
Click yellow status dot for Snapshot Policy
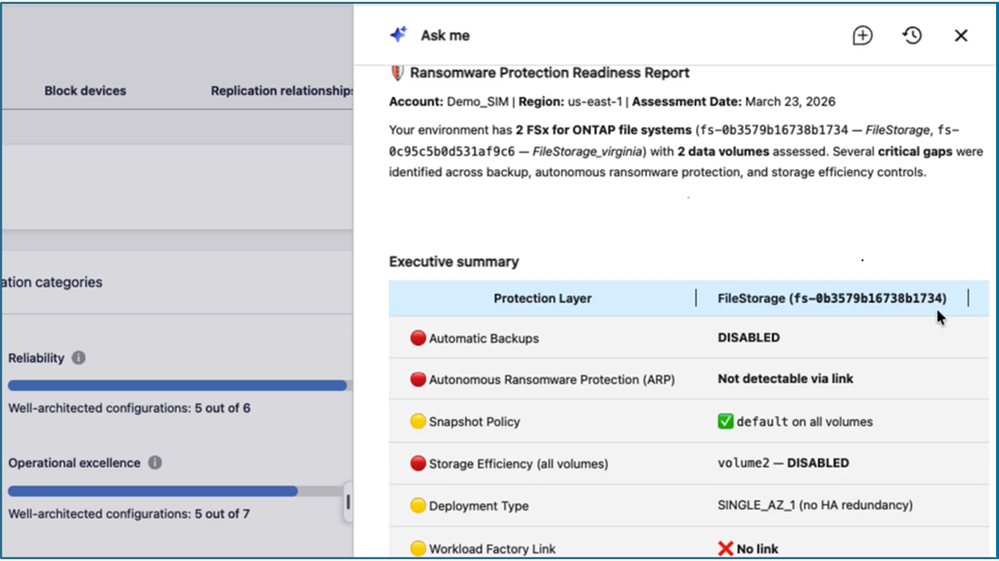point(418,422)
